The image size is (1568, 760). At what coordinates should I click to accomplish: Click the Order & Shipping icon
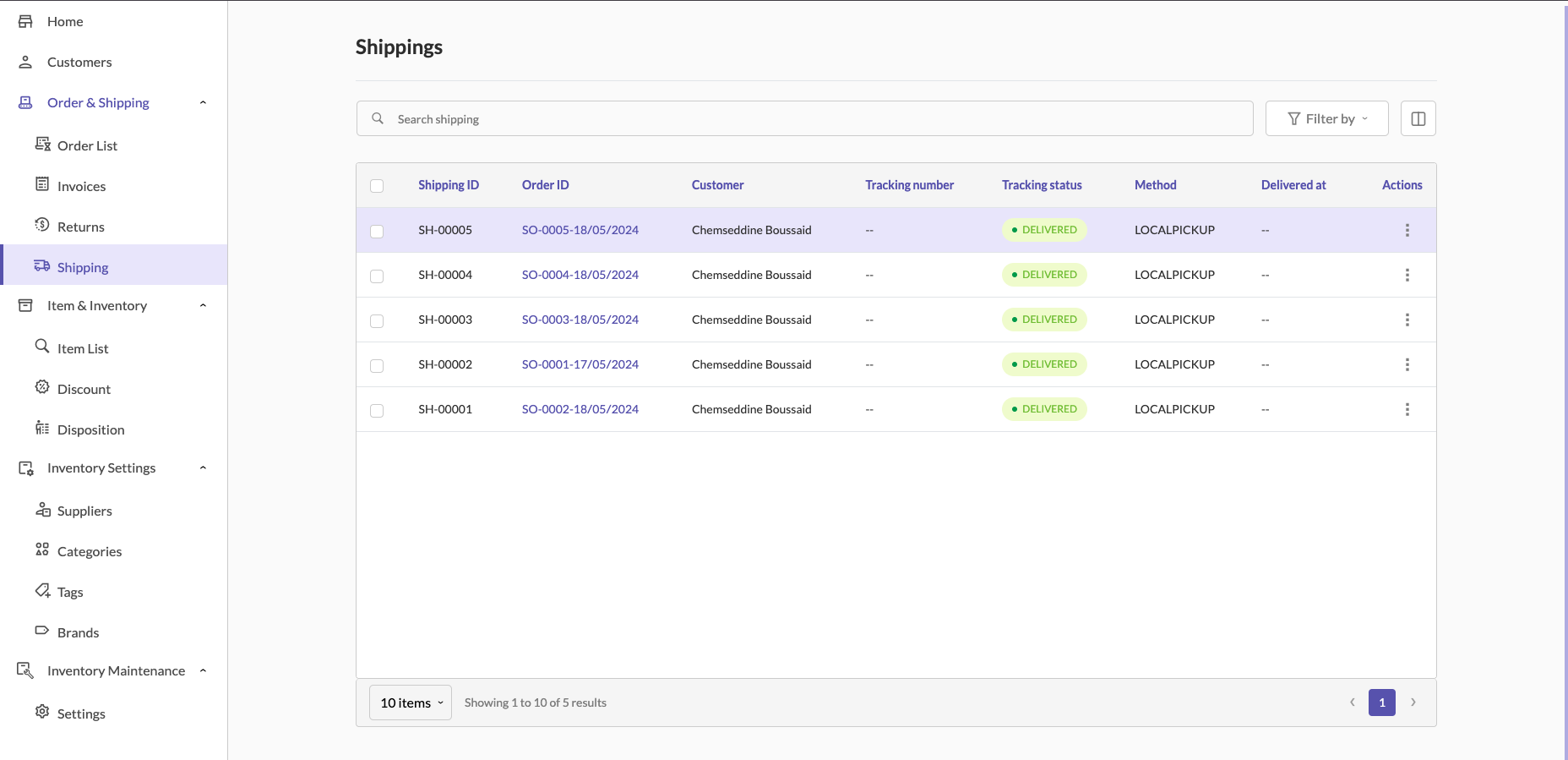pos(25,102)
